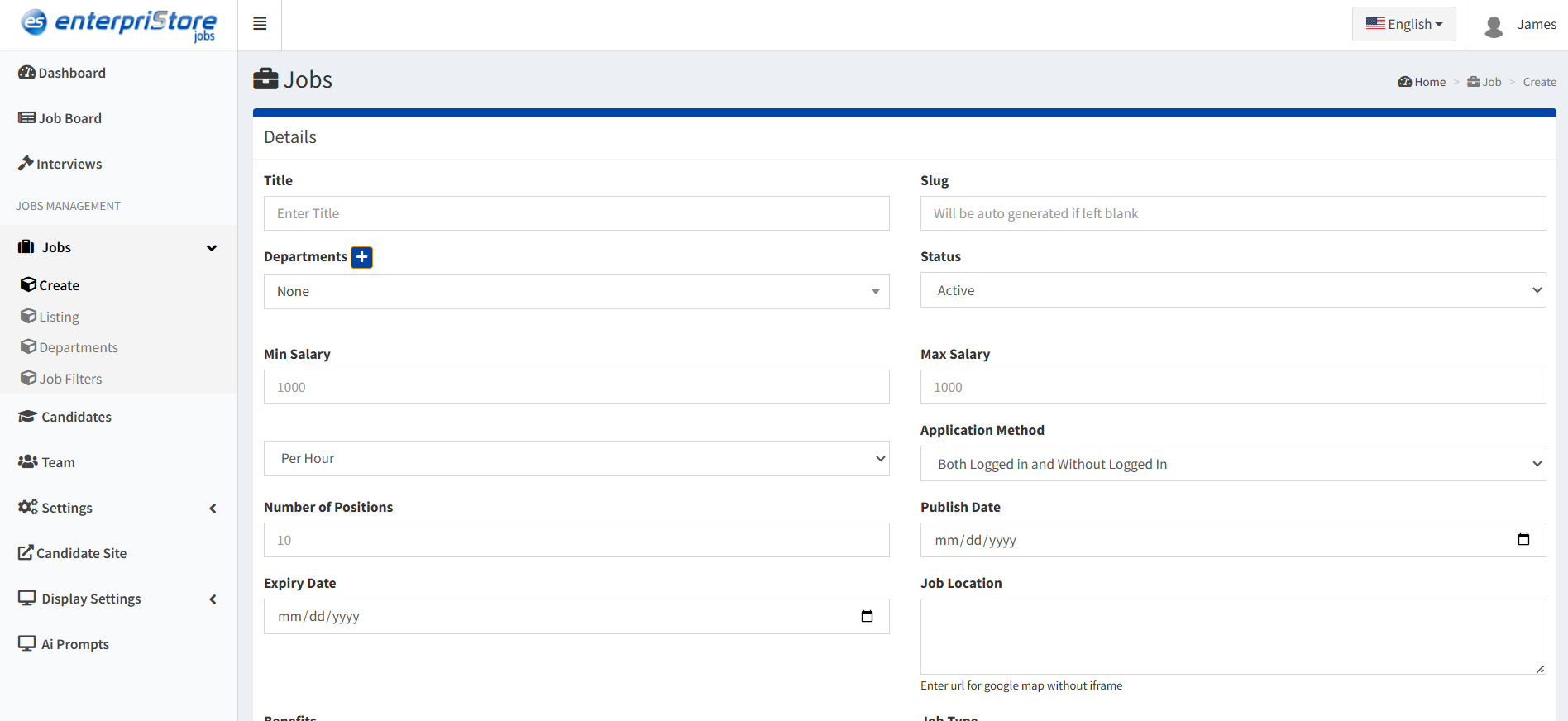Open the Departments None dropdown
The image size is (1568, 721).
[x=576, y=291]
